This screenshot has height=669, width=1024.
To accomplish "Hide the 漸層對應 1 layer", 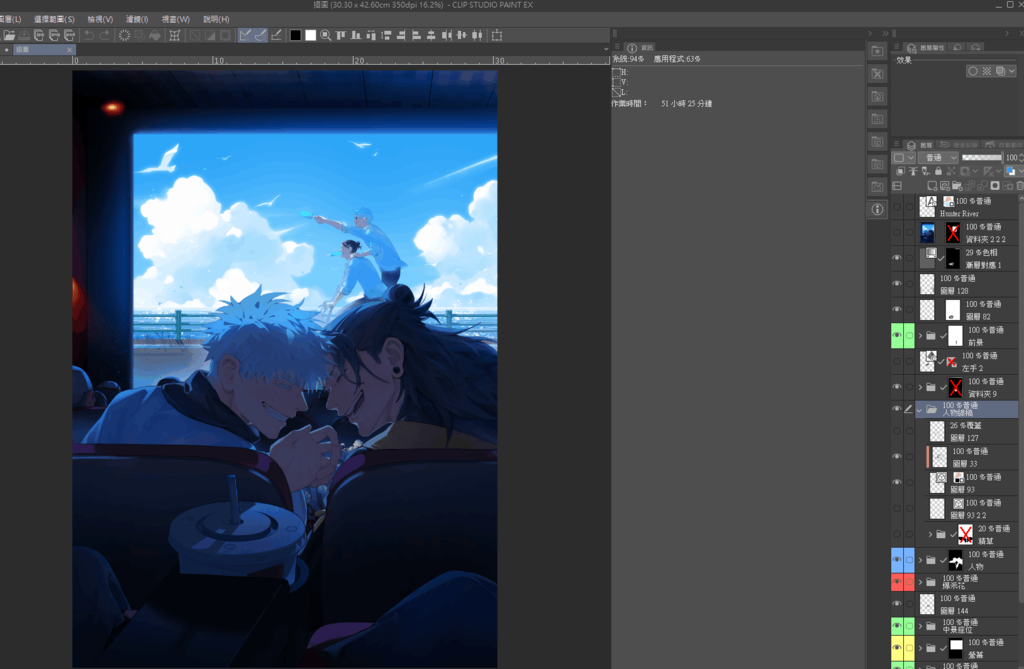I will coord(897,258).
